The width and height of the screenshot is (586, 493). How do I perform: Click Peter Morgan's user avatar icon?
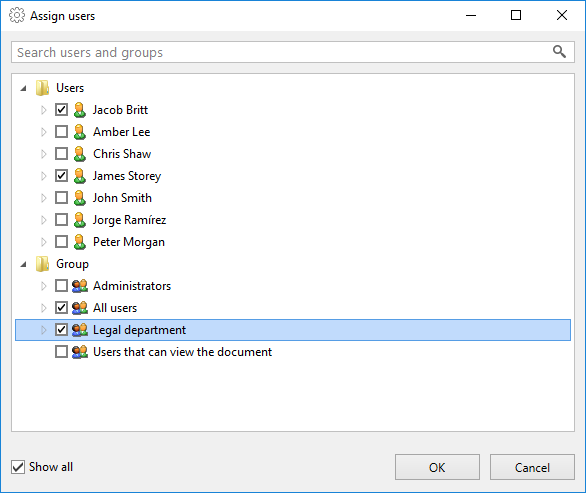point(80,242)
